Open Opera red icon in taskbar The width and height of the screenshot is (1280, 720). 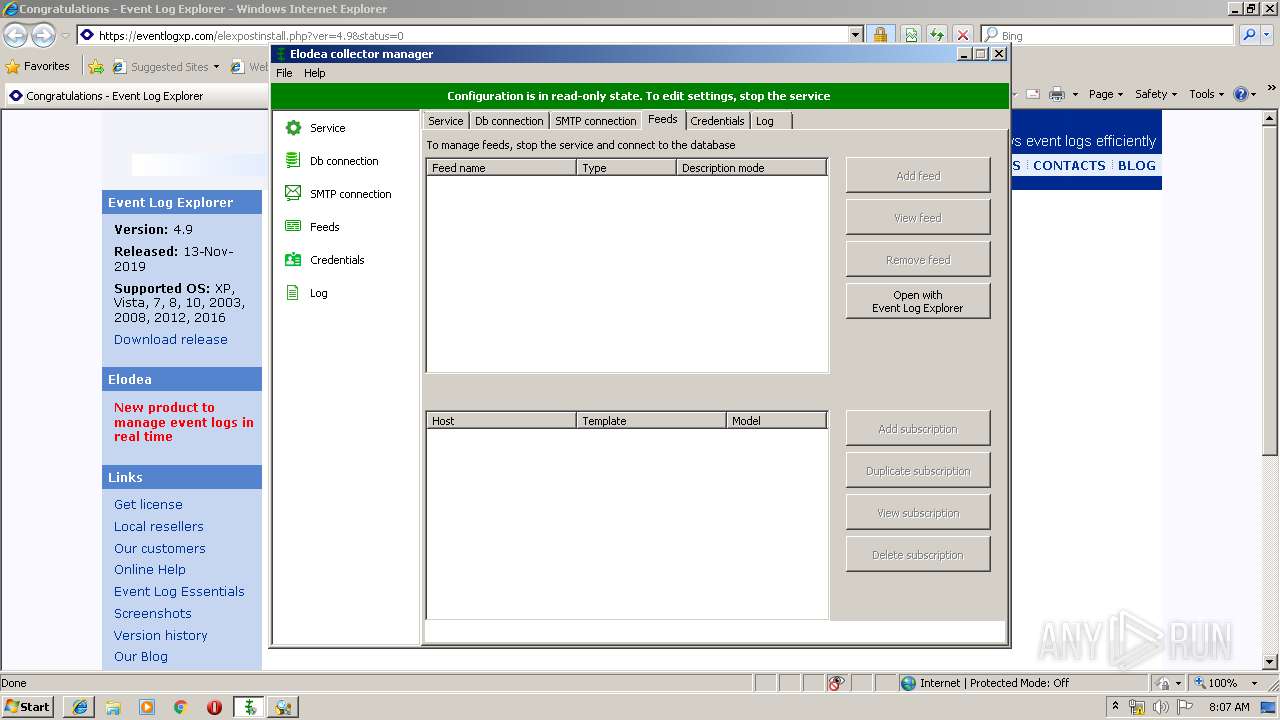(214, 707)
